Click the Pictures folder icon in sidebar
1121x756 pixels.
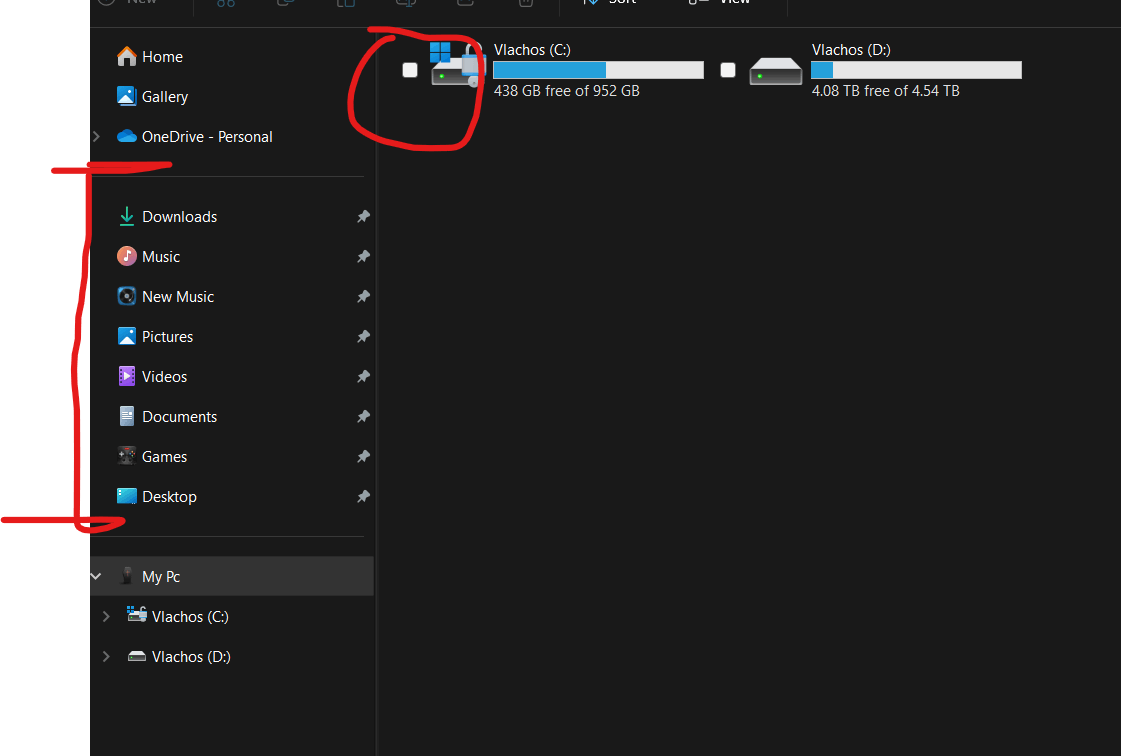tap(127, 336)
